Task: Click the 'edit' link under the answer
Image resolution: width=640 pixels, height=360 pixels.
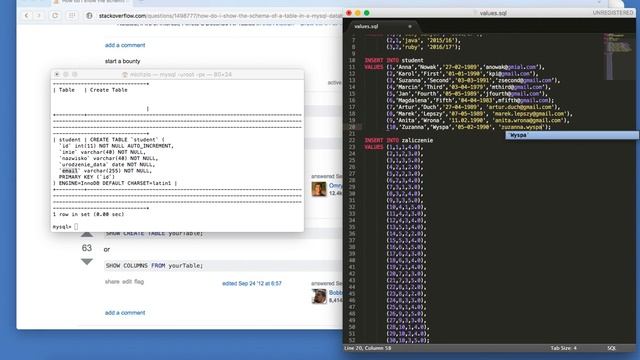Action: tap(127, 282)
